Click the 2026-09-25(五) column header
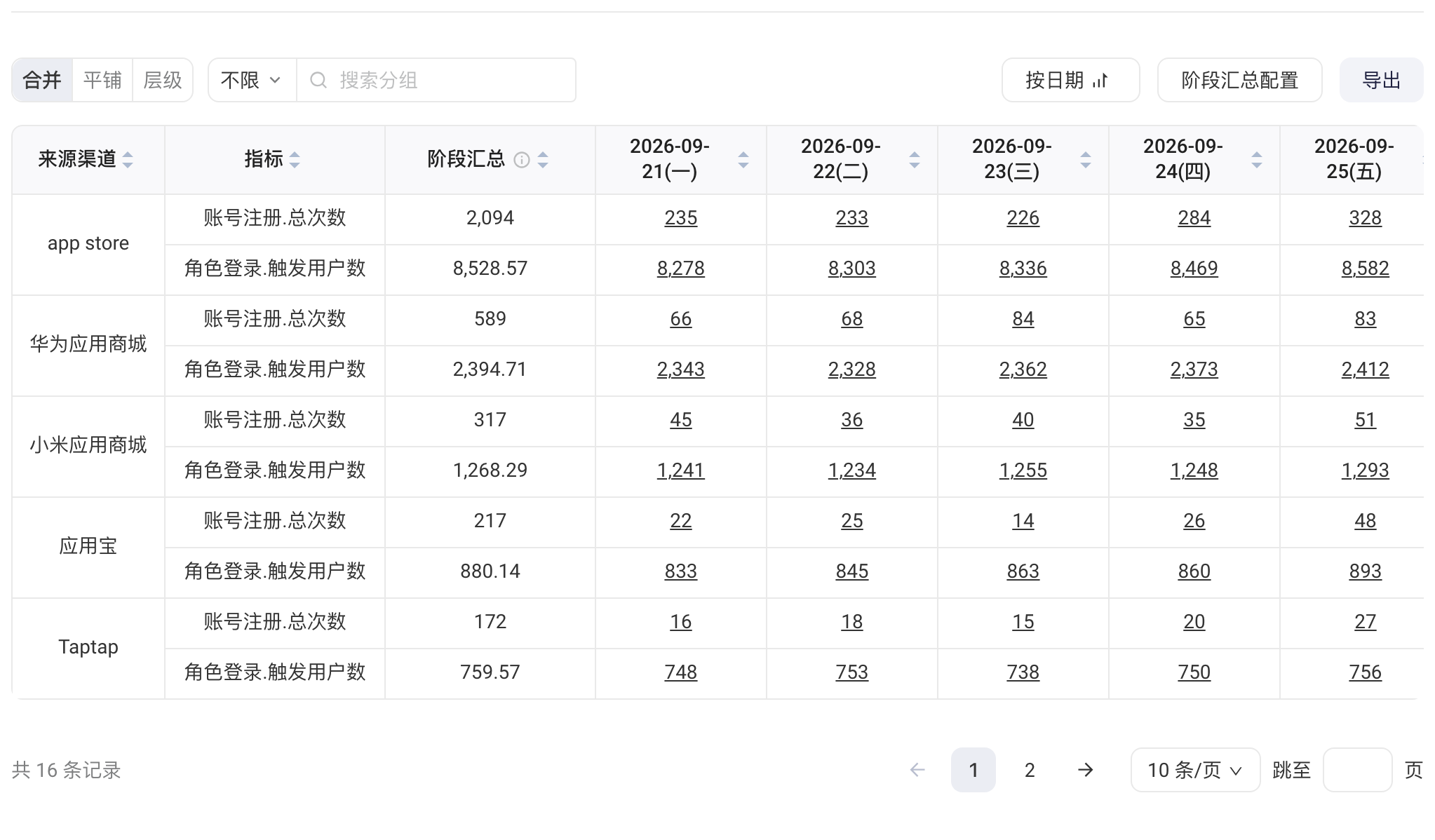 1354,159
